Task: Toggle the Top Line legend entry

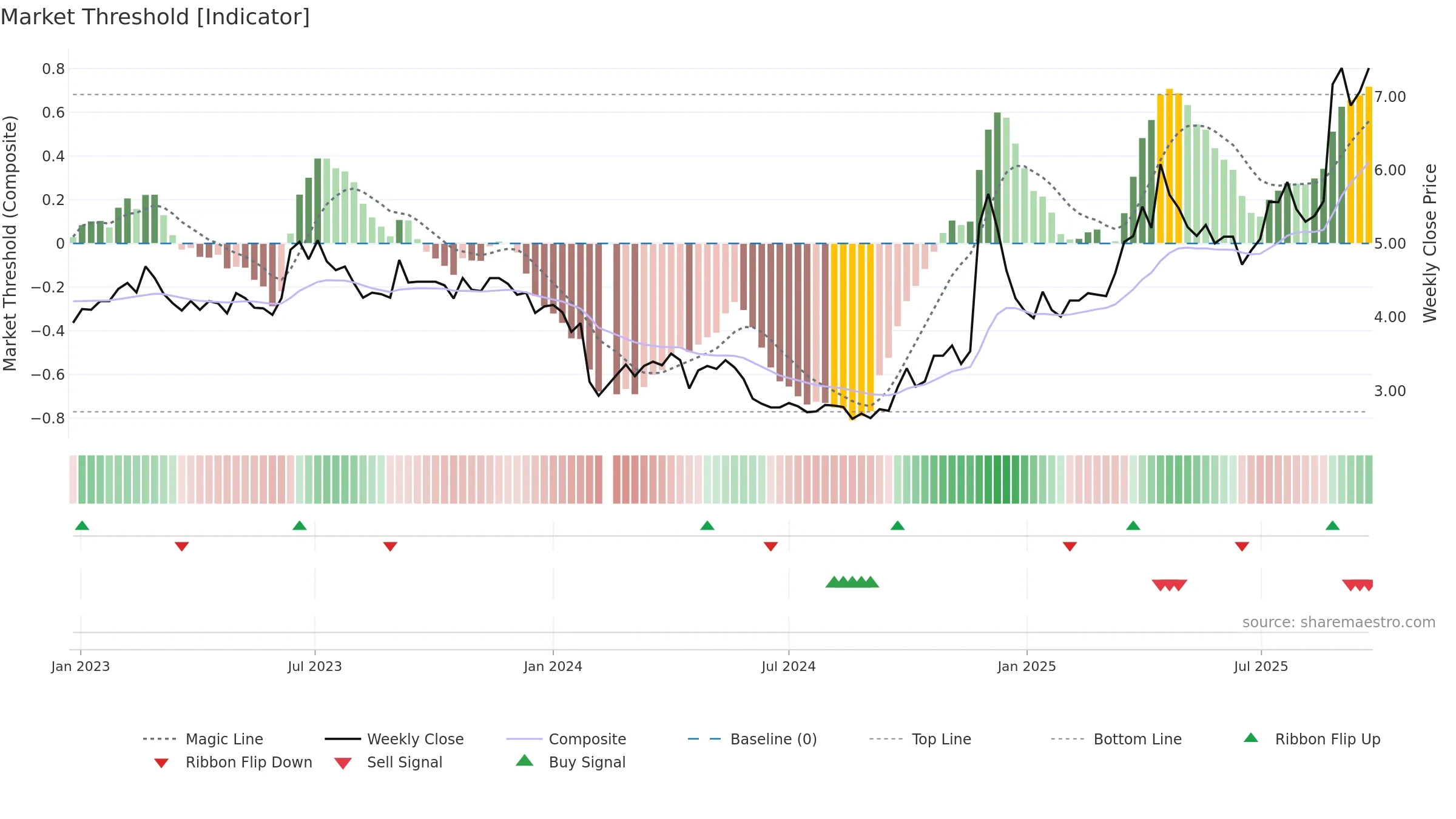Action: (x=920, y=739)
